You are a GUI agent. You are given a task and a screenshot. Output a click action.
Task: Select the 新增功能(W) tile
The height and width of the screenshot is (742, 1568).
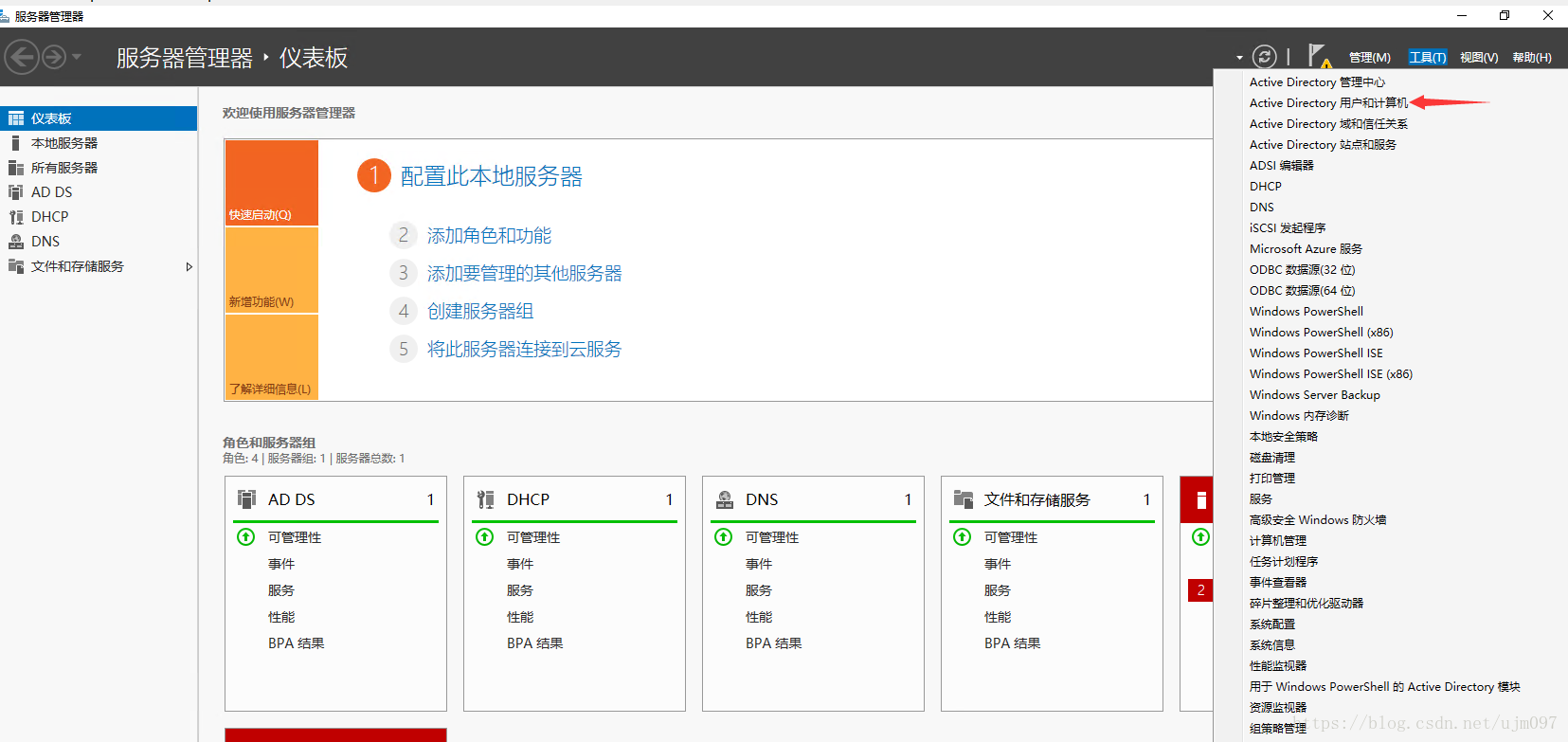tap(272, 270)
